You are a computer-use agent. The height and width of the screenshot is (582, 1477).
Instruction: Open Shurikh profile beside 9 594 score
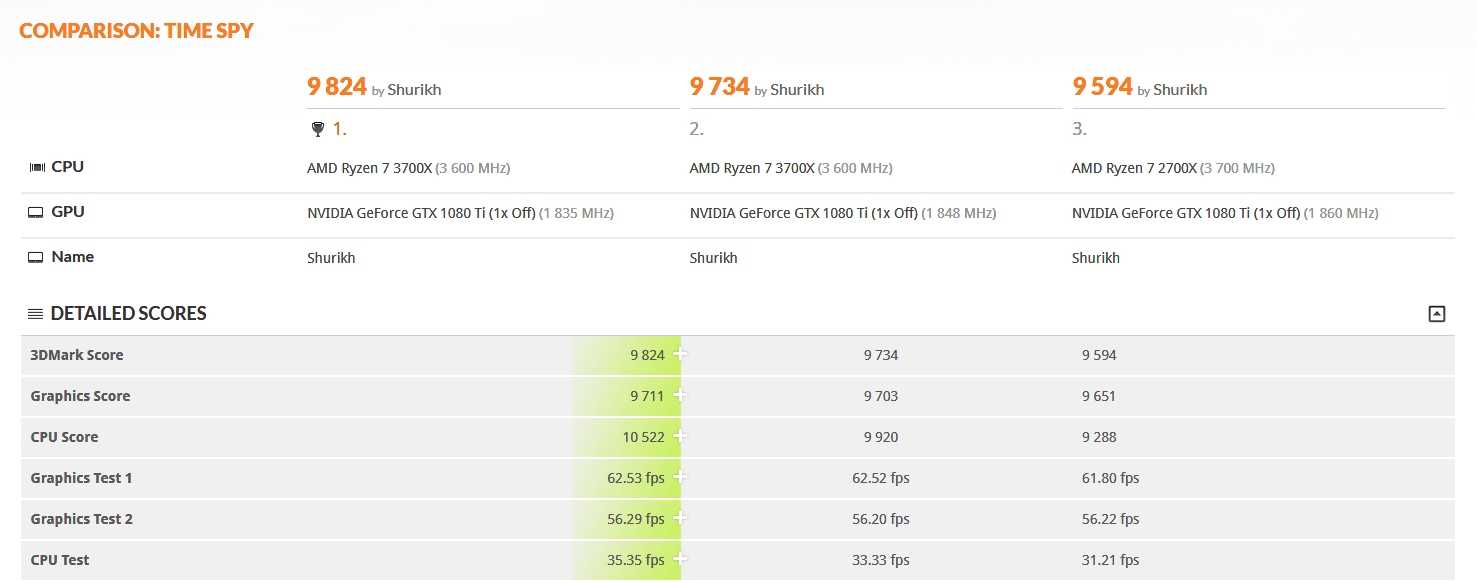pos(1180,90)
